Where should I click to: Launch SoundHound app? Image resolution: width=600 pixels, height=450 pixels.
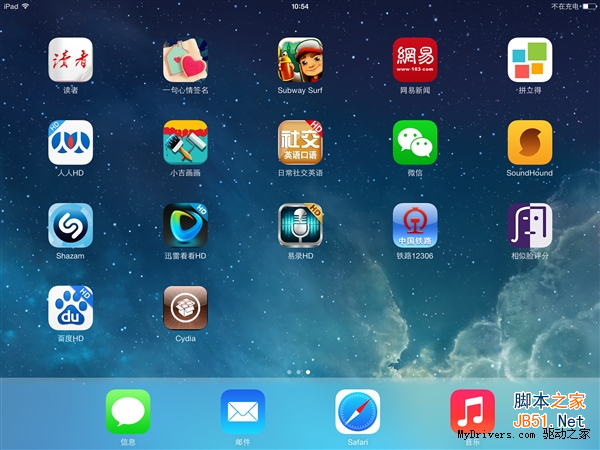[530, 142]
